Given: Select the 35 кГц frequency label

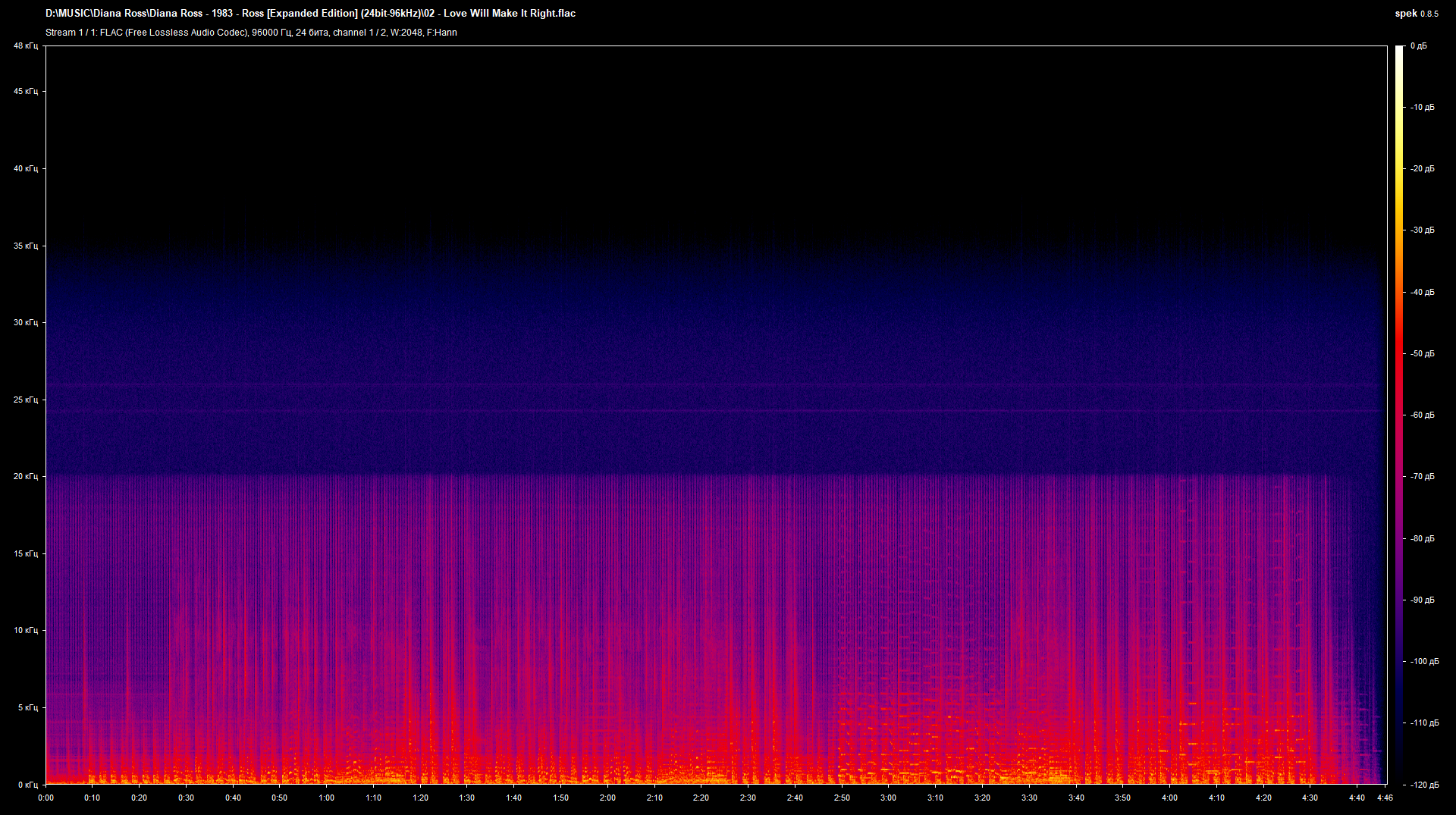Looking at the screenshot, I should coord(24,246).
